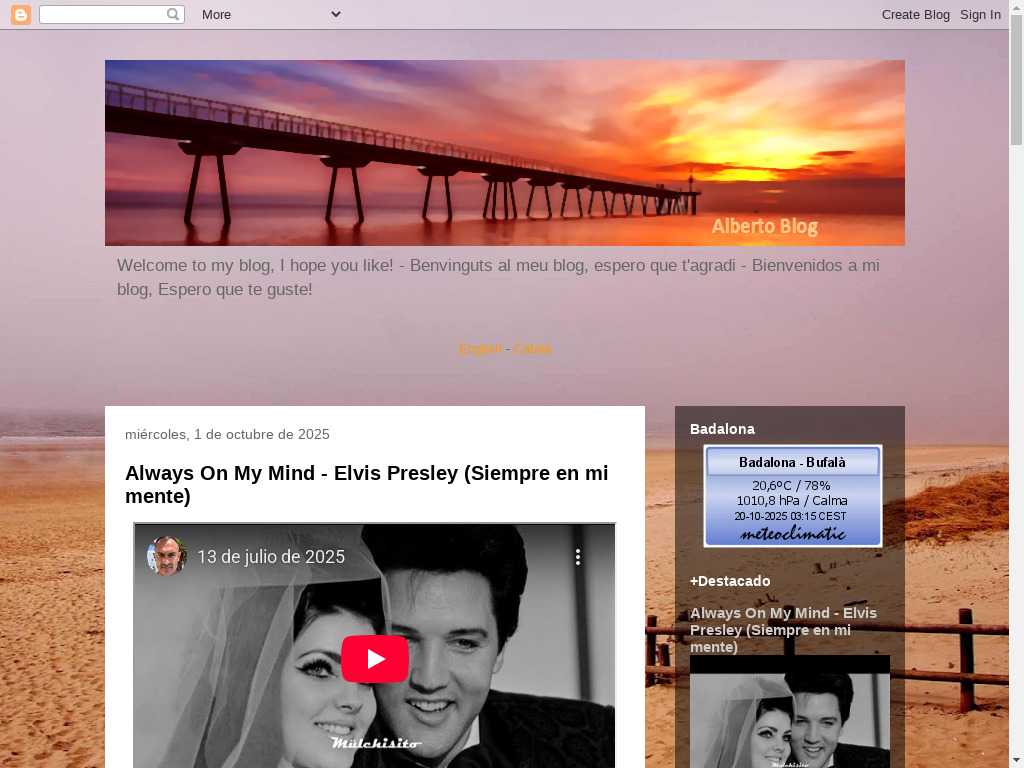Open the video's three-dot options menu
The height and width of the screenshot is (768, 1024).
click(x=577, y=557)
